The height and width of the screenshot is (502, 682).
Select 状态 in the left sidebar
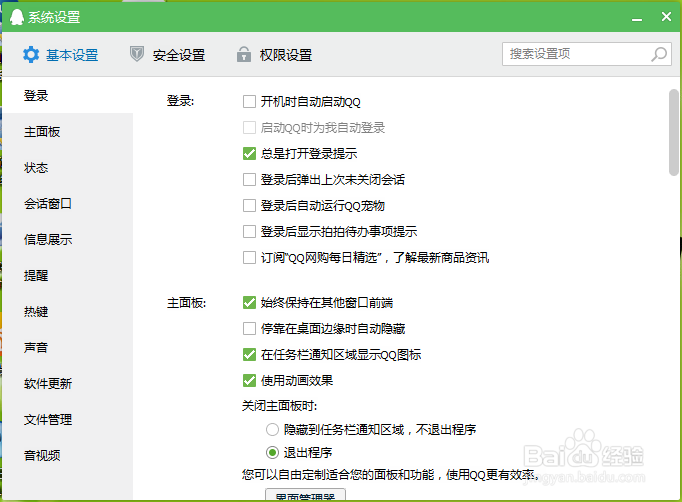(68, 168)
